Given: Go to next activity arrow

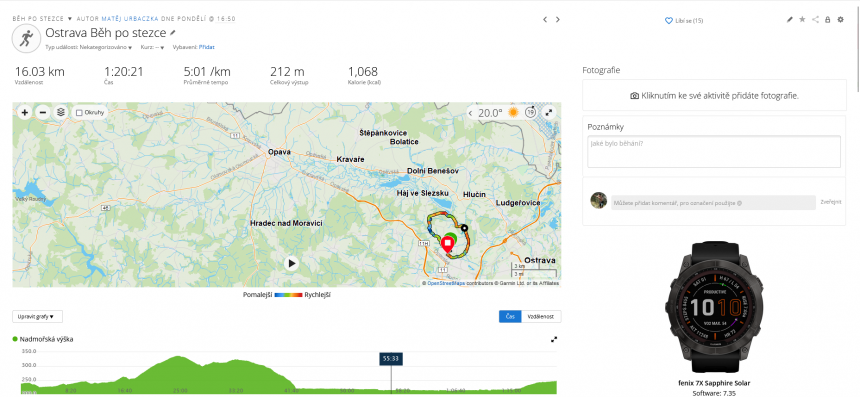Looking at the screenshot, I should coord(558,20).
